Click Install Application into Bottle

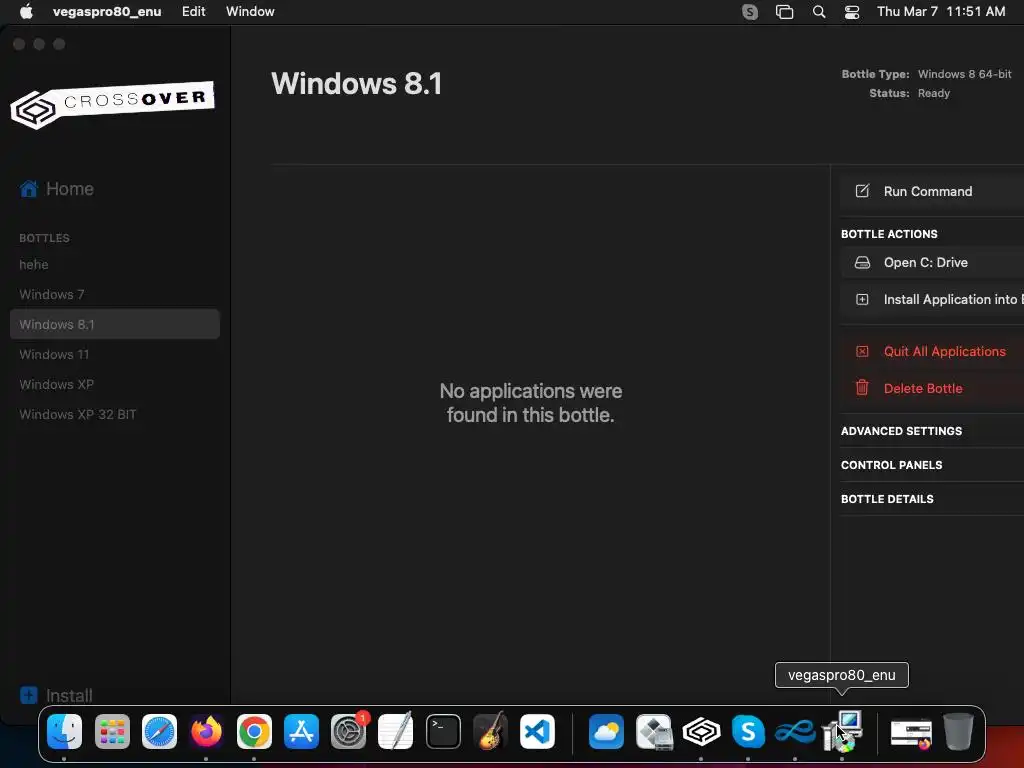[x=932, y=300]
